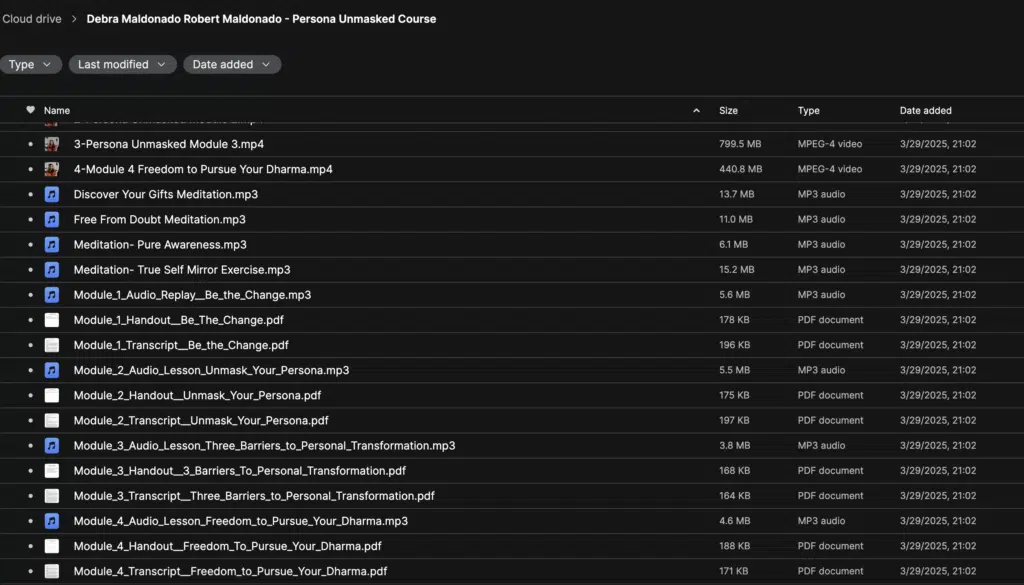The height and width of the screenshot is (585, 1024).
Task: Click the PDF icon of Module_4_Handout__Freedom file
Action: (52, 546)
